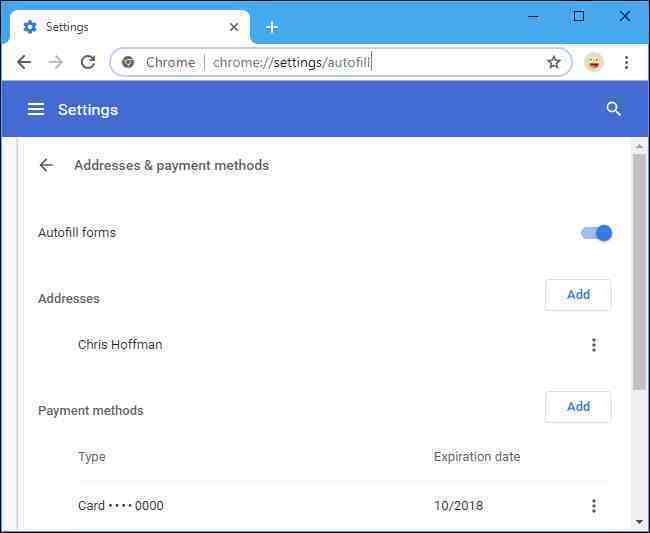The width and height of the screenshot is (650, 533).
Task: Click the Expiration date column header
Action: point(477,457)
